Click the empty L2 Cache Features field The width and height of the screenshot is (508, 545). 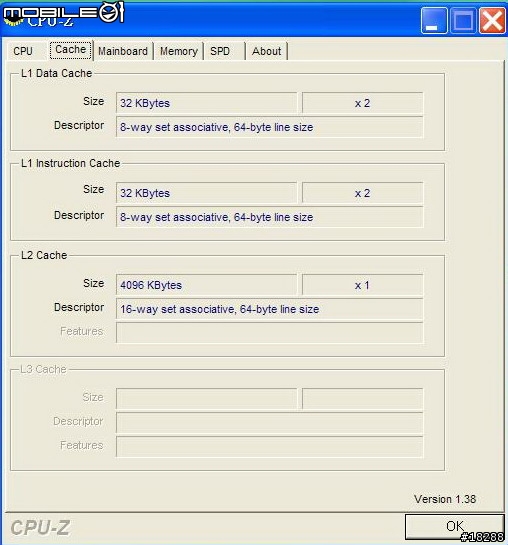[x=270, y=333]
